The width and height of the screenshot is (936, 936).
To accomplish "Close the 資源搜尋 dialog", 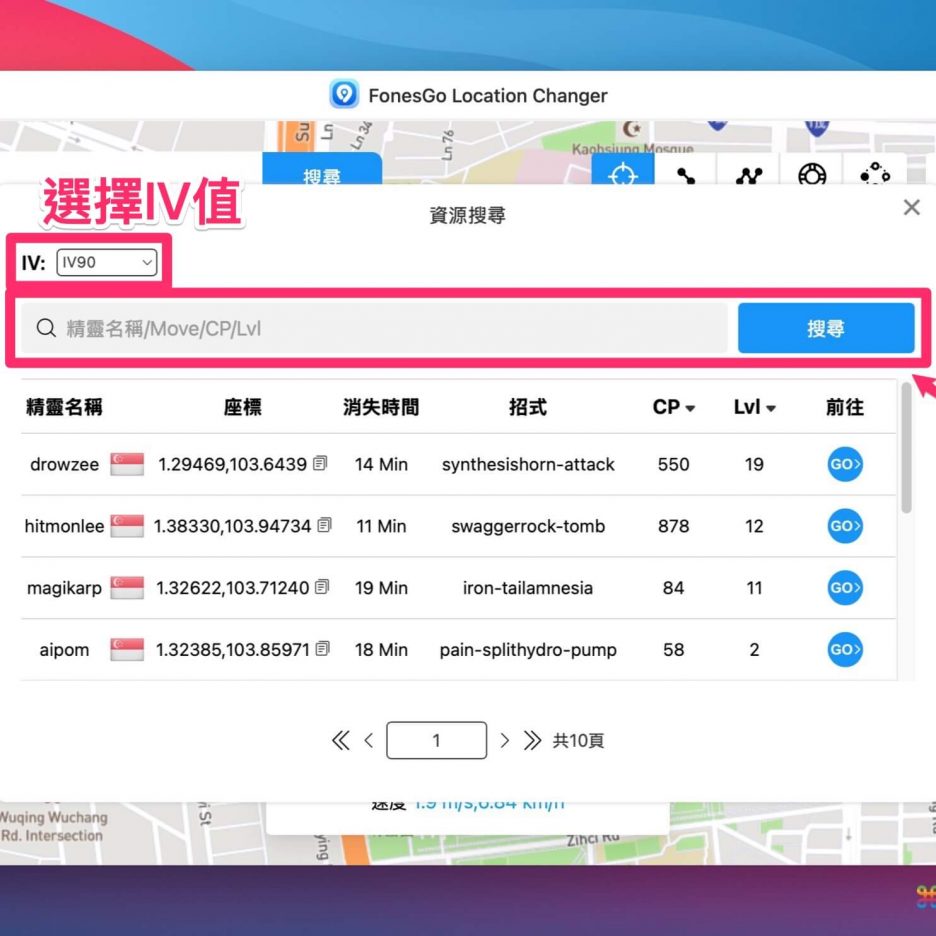I will pos(911,208).
